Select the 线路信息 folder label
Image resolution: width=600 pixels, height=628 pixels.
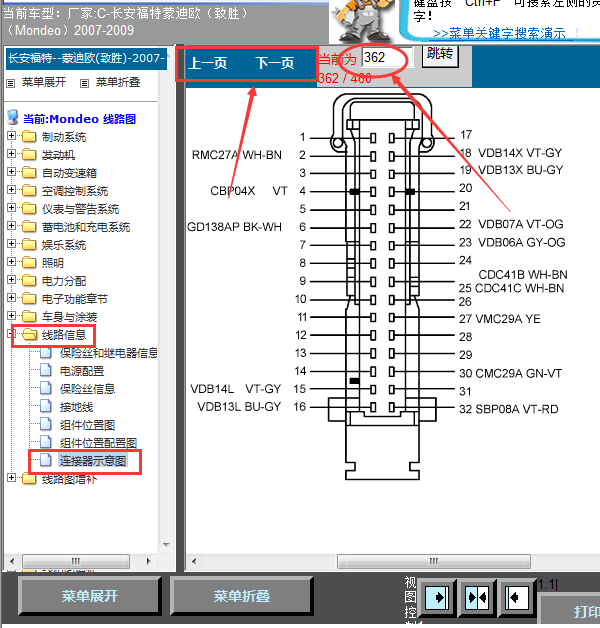pyautogui.click(x=64, y=335)
